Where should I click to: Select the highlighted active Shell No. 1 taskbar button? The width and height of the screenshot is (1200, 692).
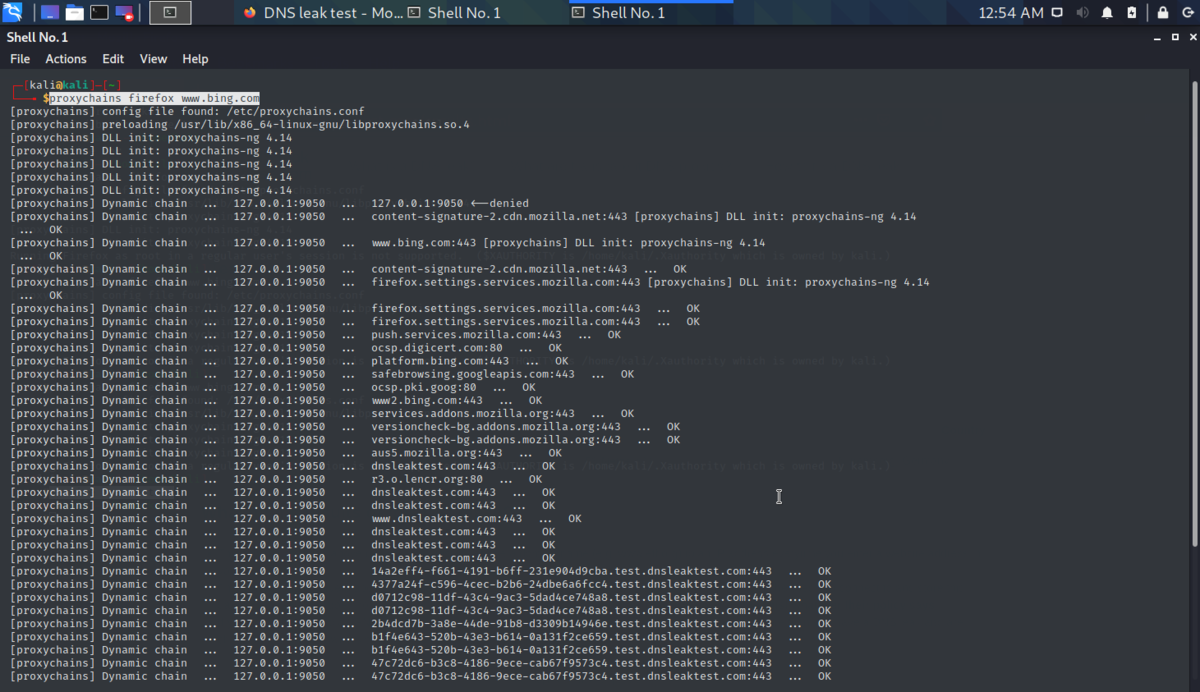click(650, 13)
